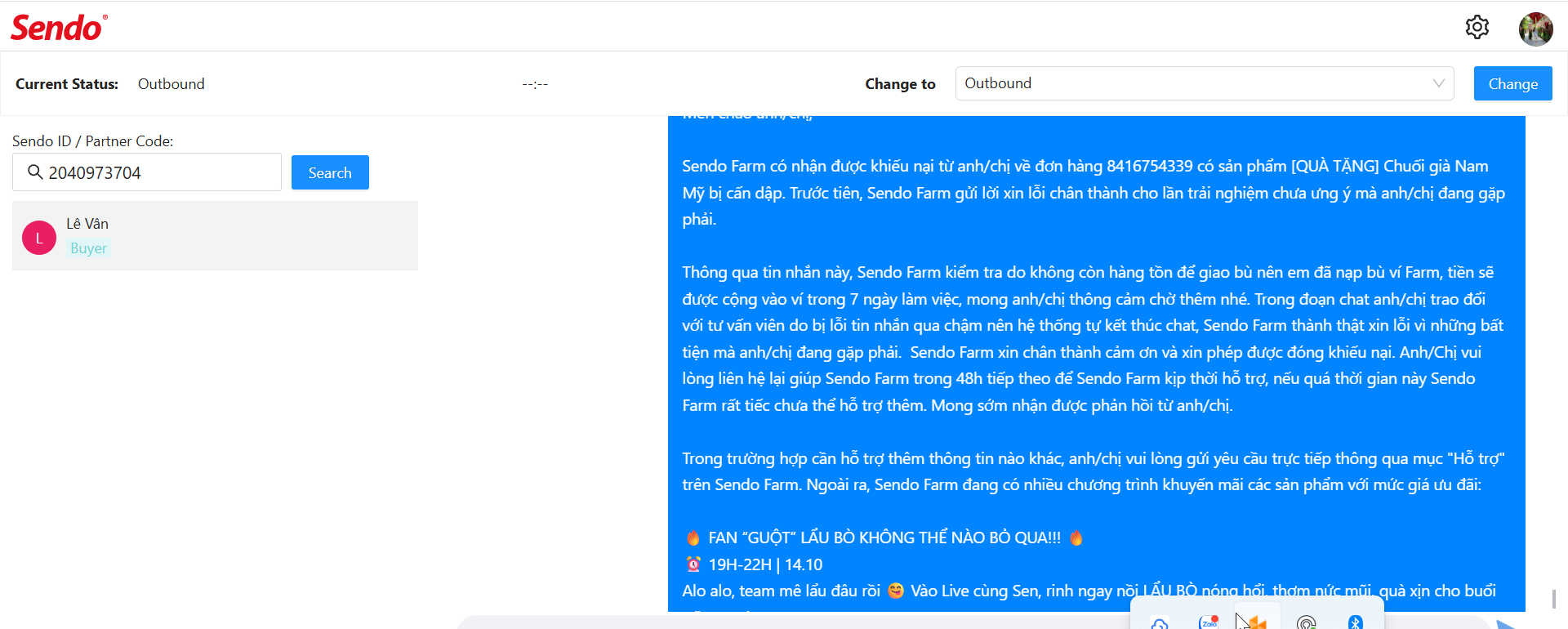Click the current status value Outbound
This screenshot has width=1568, height=629.
pos(171,84)
